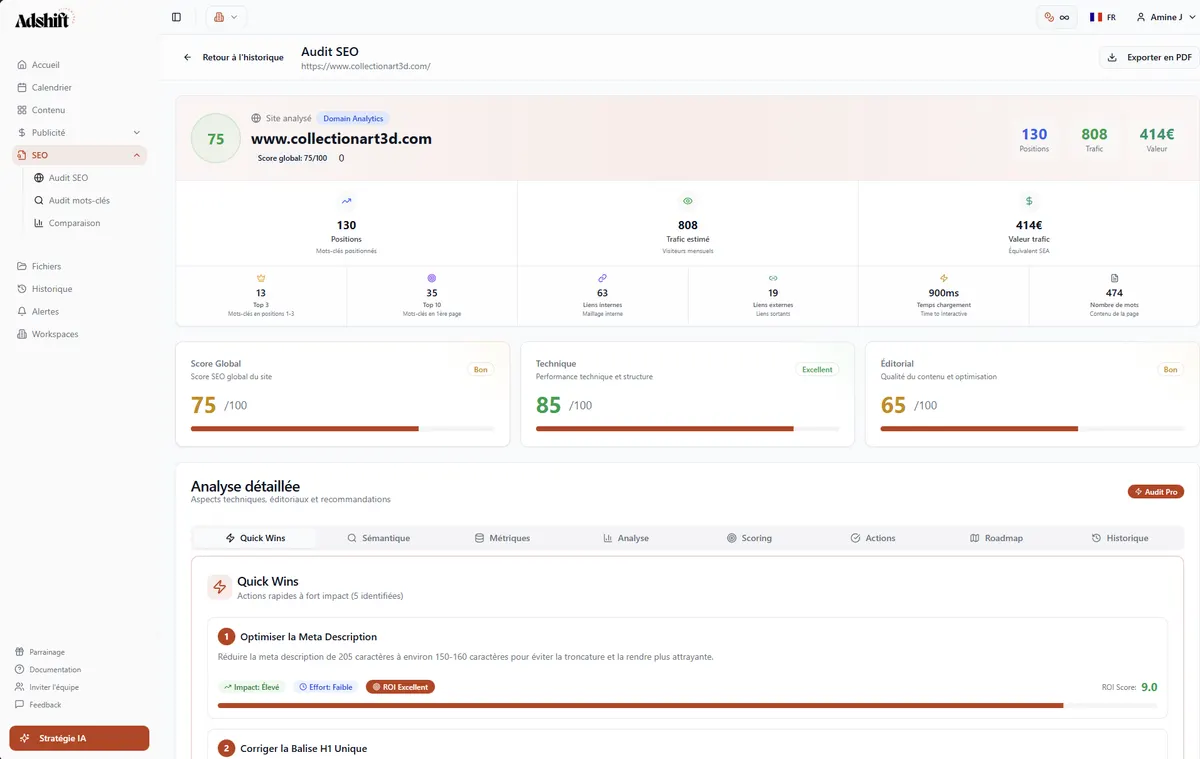
Task: Click the Exporter en PDF button
Action: 1149,58
